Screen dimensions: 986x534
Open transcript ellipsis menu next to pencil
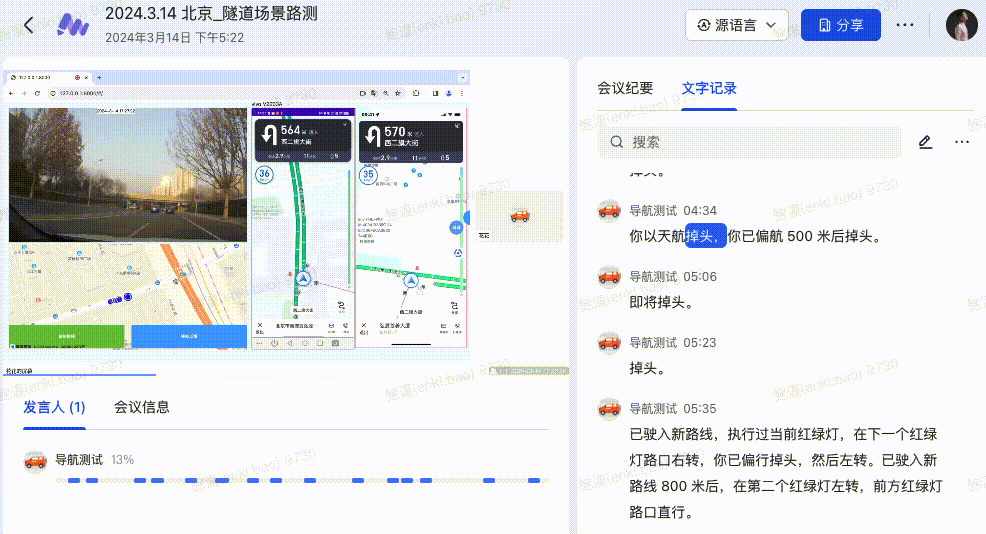pos(961,142)
